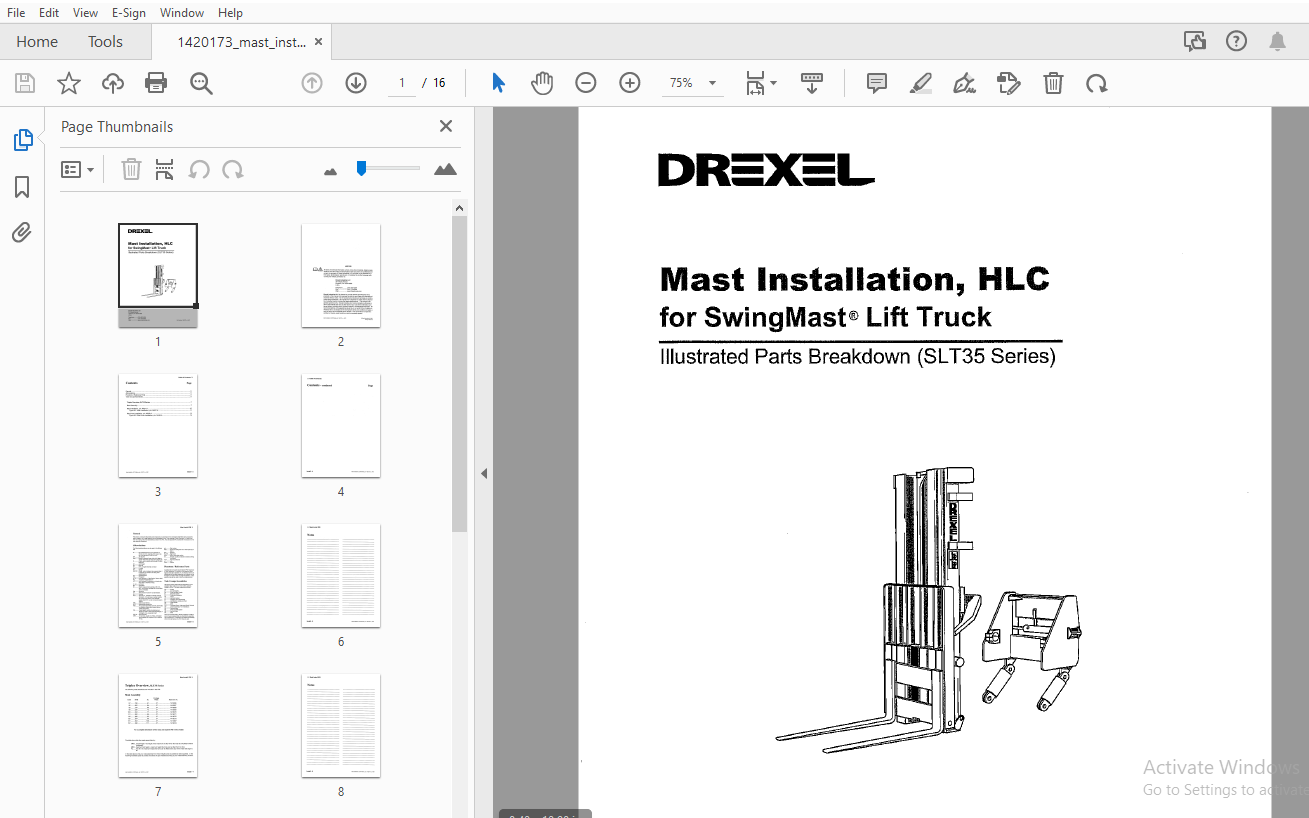Click the 'Mast Installation, HLC' heading text
This screenshot has height=818, width=1309.
click(x=854, y=279)
